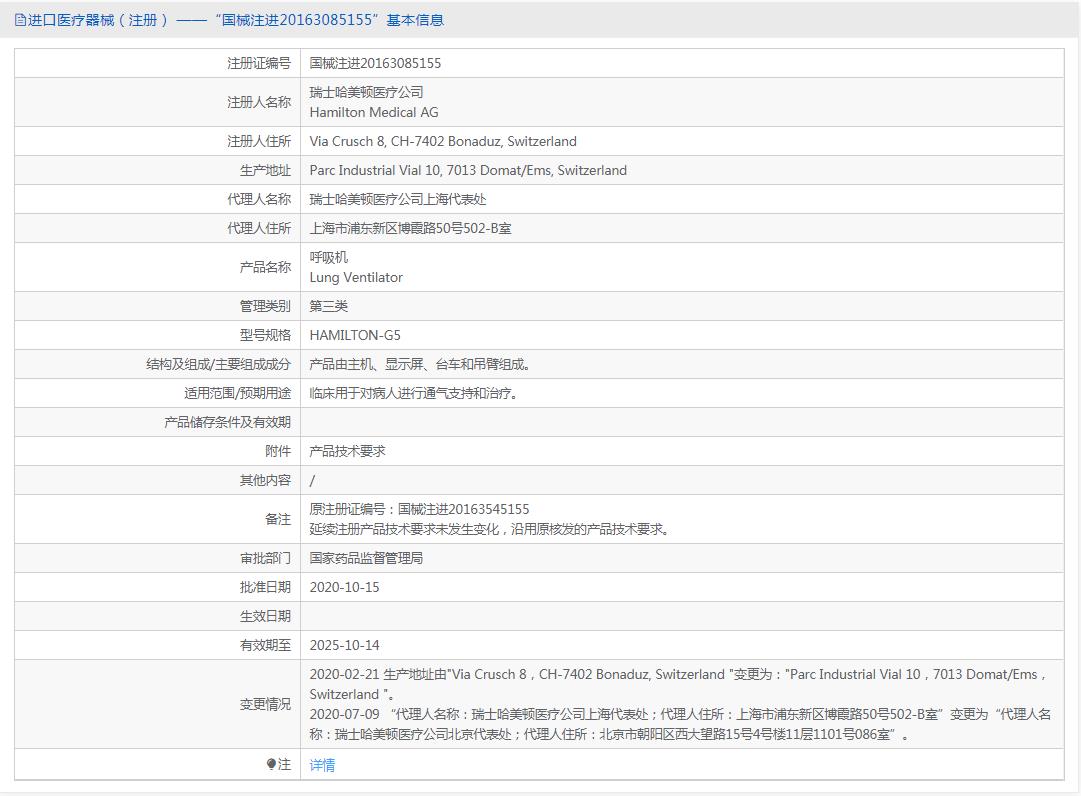Click the document icon before the page title

point(20,20)
